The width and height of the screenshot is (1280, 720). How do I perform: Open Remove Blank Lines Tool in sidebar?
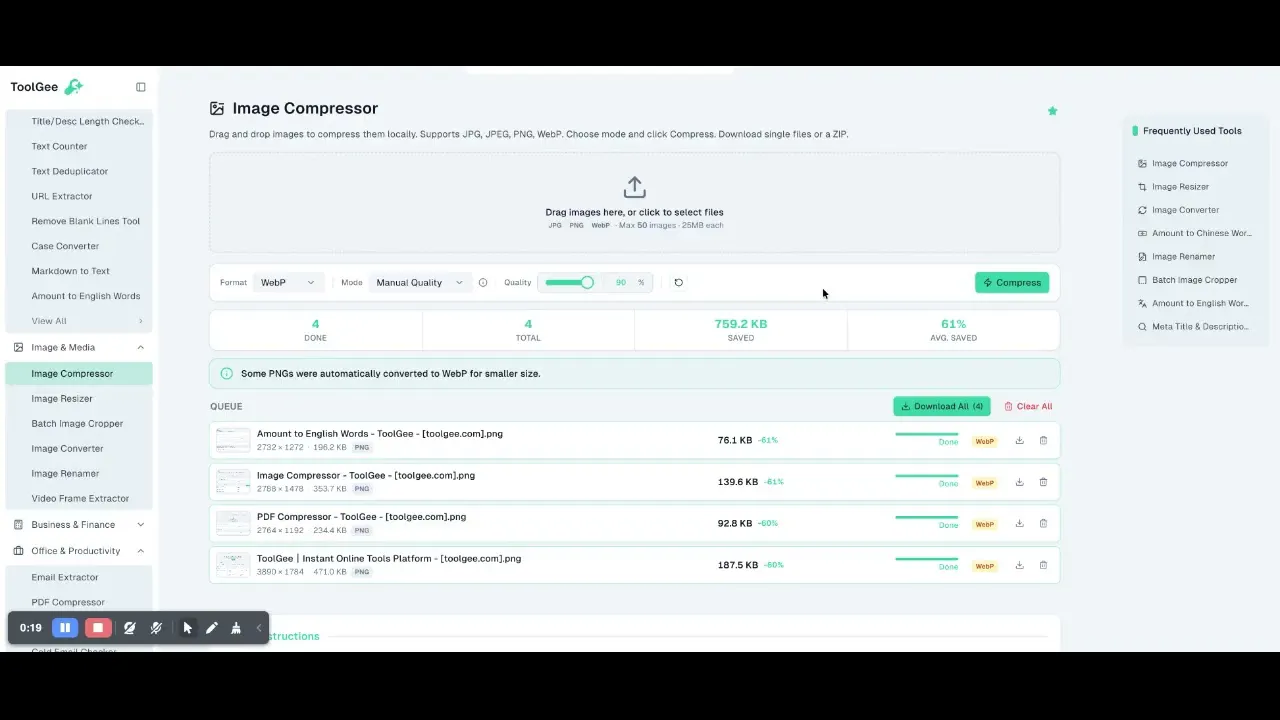point(79,222)
